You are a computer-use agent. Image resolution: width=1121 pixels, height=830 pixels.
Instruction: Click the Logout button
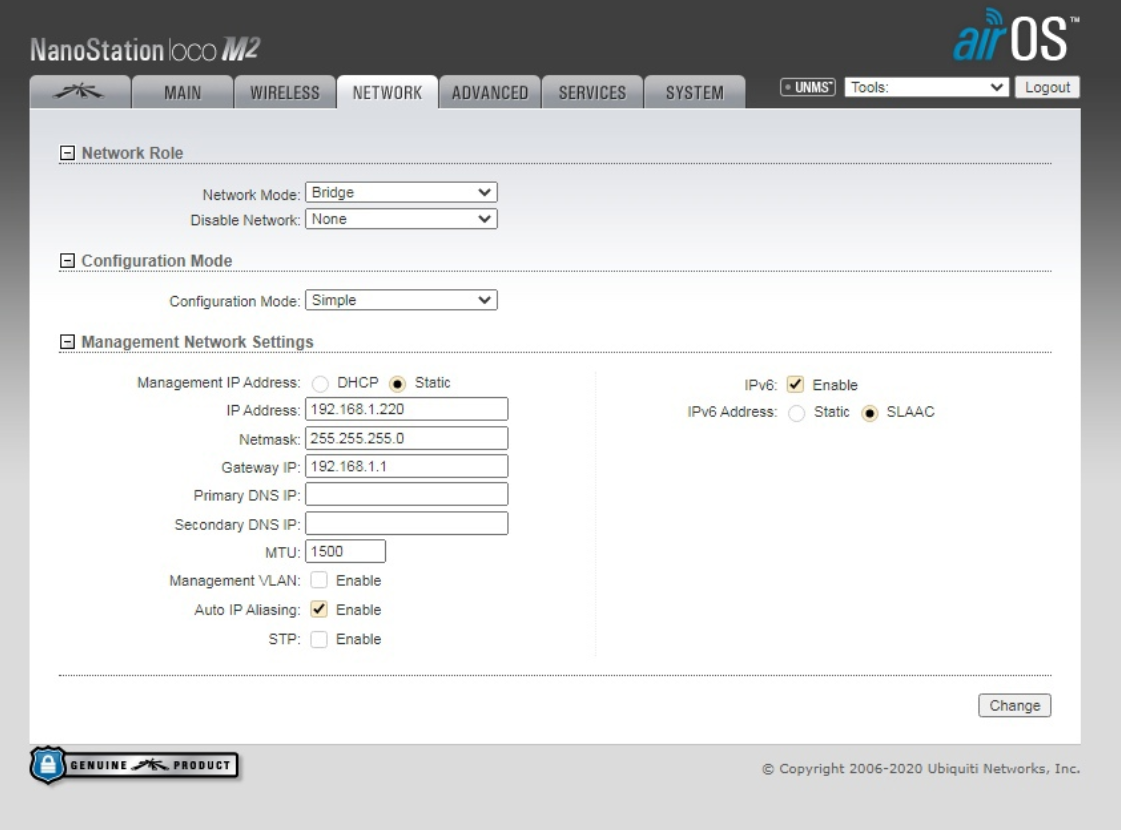point(1047,88)
